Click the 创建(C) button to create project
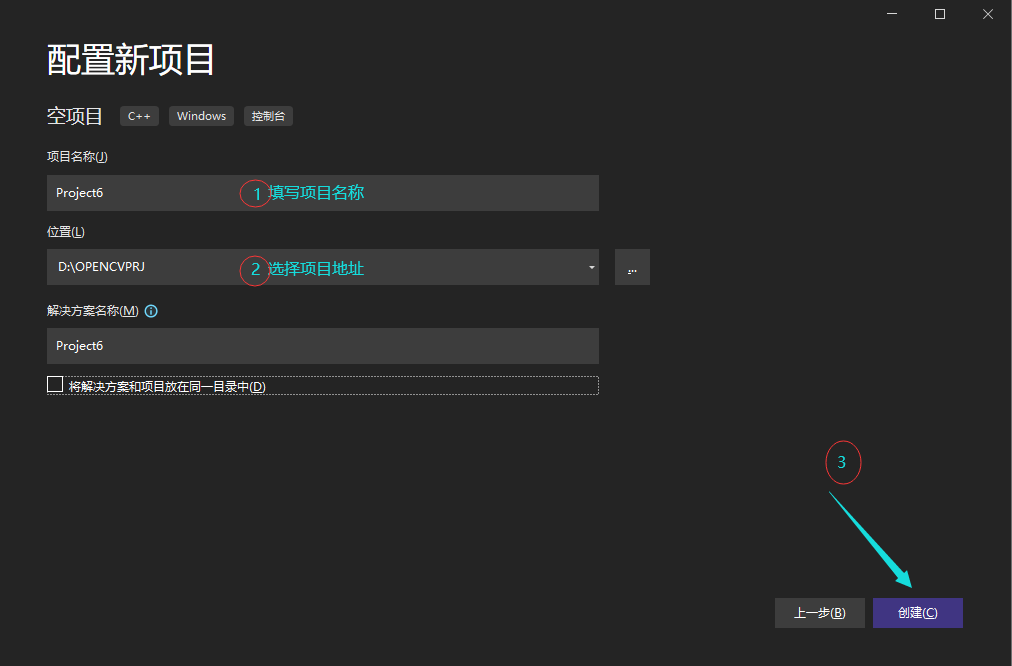The height and width of the screenshot is (666, 1012). pos(917,613)
